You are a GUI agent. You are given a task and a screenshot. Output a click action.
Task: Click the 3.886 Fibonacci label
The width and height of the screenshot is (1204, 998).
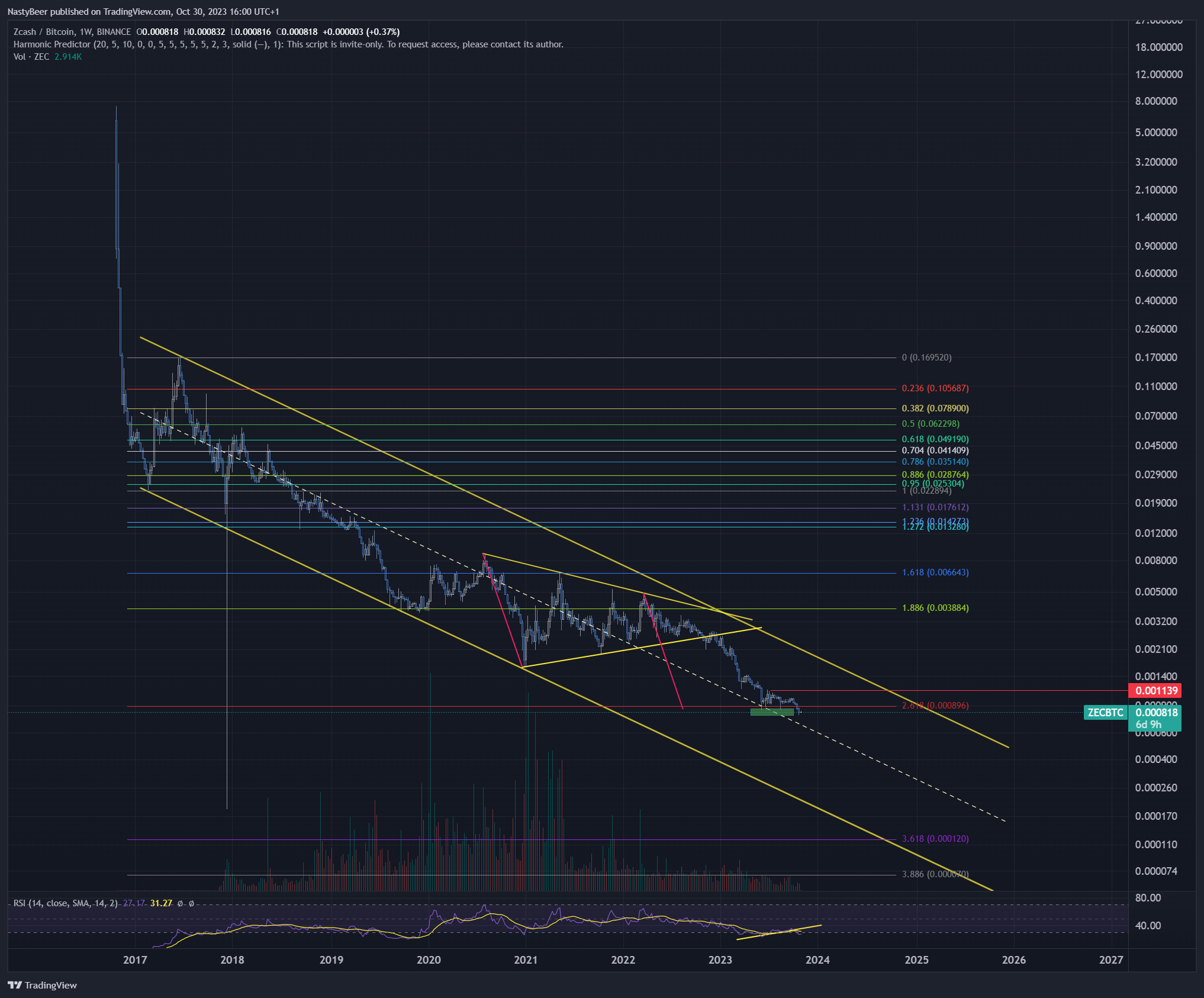[x=935, y=874]
